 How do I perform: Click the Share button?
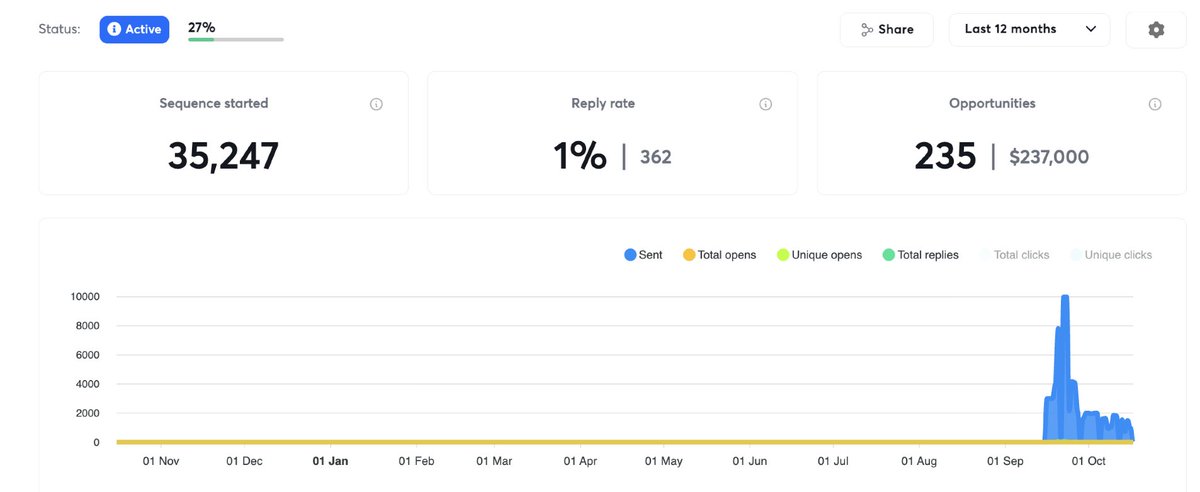pyautogui.click(x=886, y=30)
